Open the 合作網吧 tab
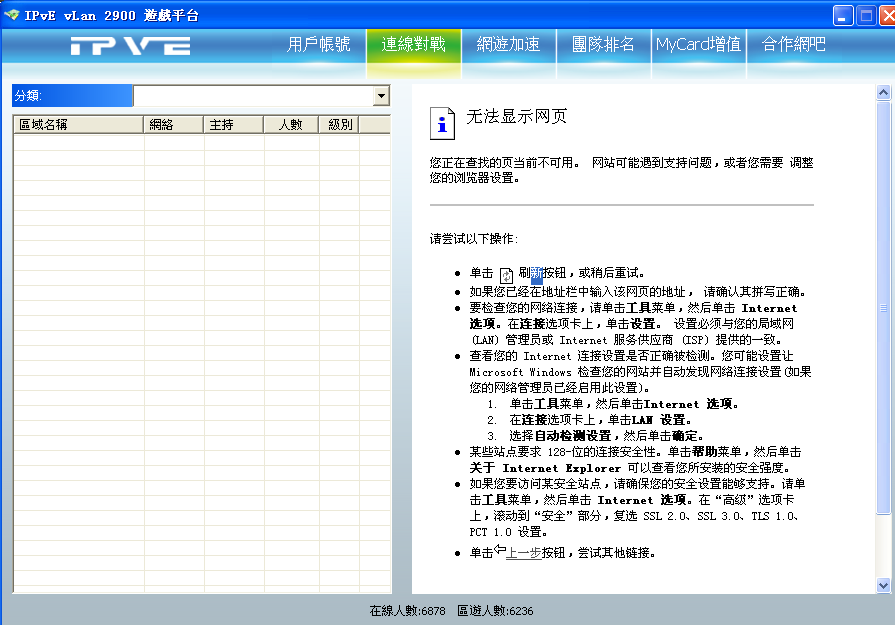Viewport: 895px width, 625px height. [x=794, y=45]
